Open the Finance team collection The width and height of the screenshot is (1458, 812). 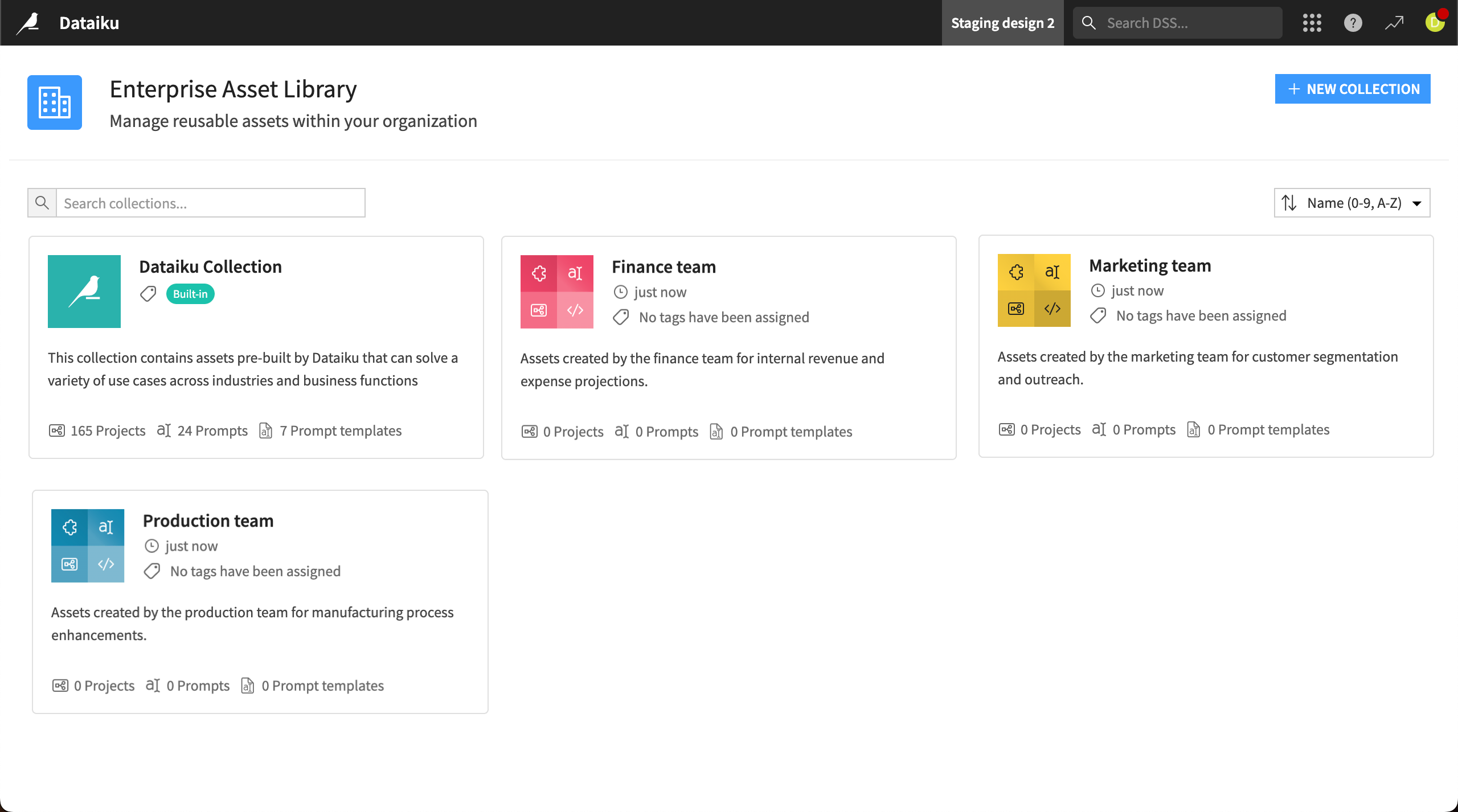(664, 266)
